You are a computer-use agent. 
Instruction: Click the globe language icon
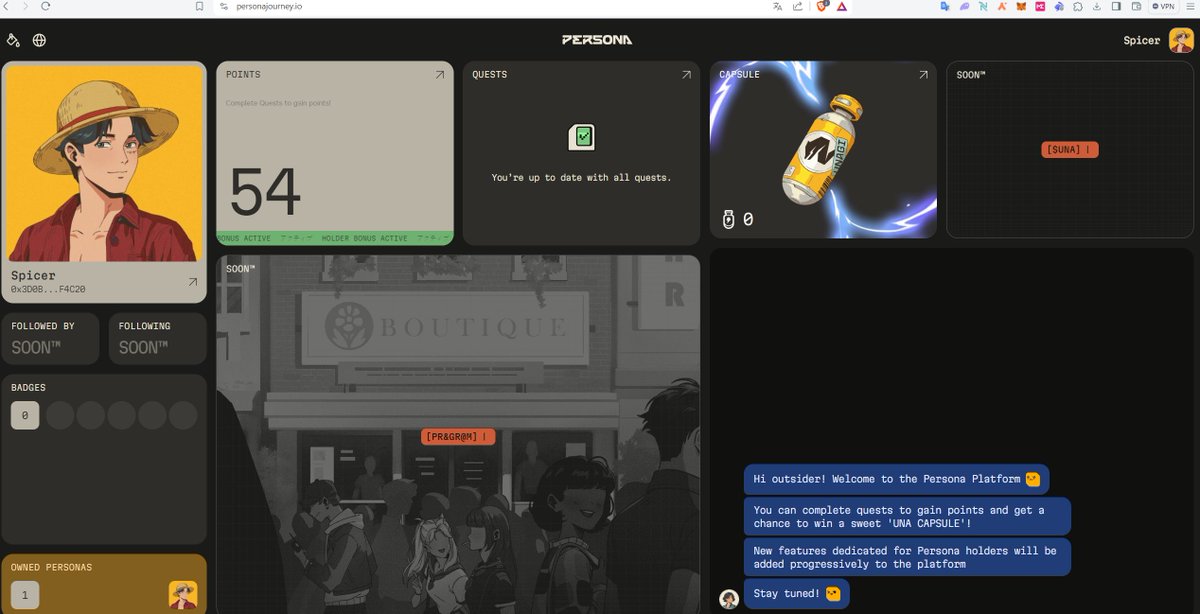pyautogui.click(x=39, y=41)
